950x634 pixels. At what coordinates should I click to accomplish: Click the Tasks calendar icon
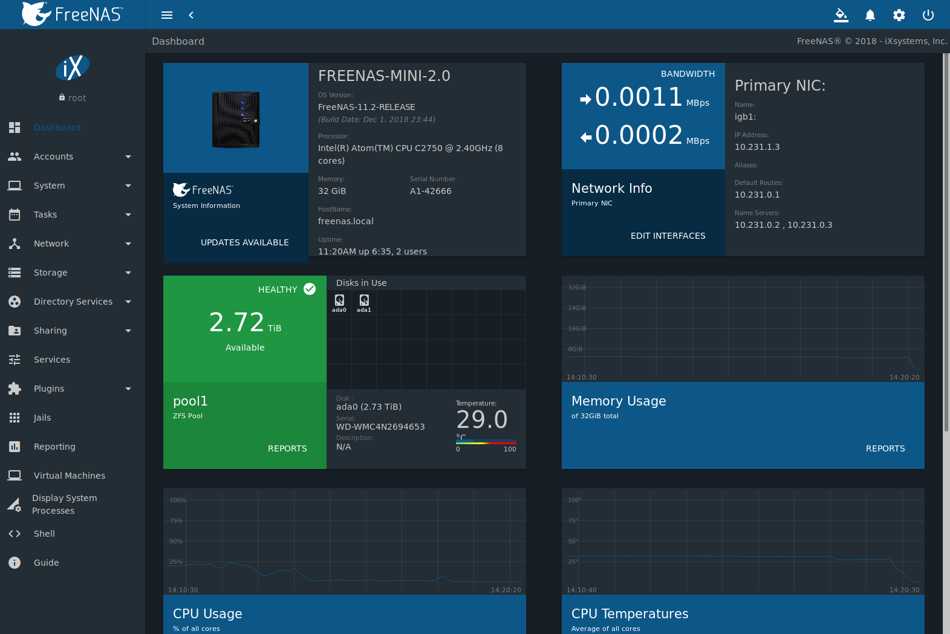[x=15, y=215]
